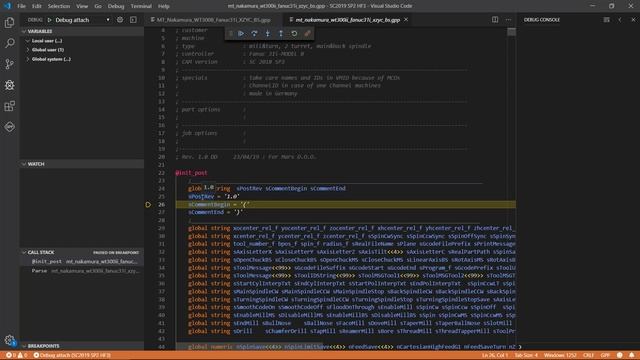The height and width of the screenshot is (360, 640).
Task: Close the mt_nakamura_wt300ii_fanuc31i_xzyc_bs.gpp tab
Action: point(406,20)
